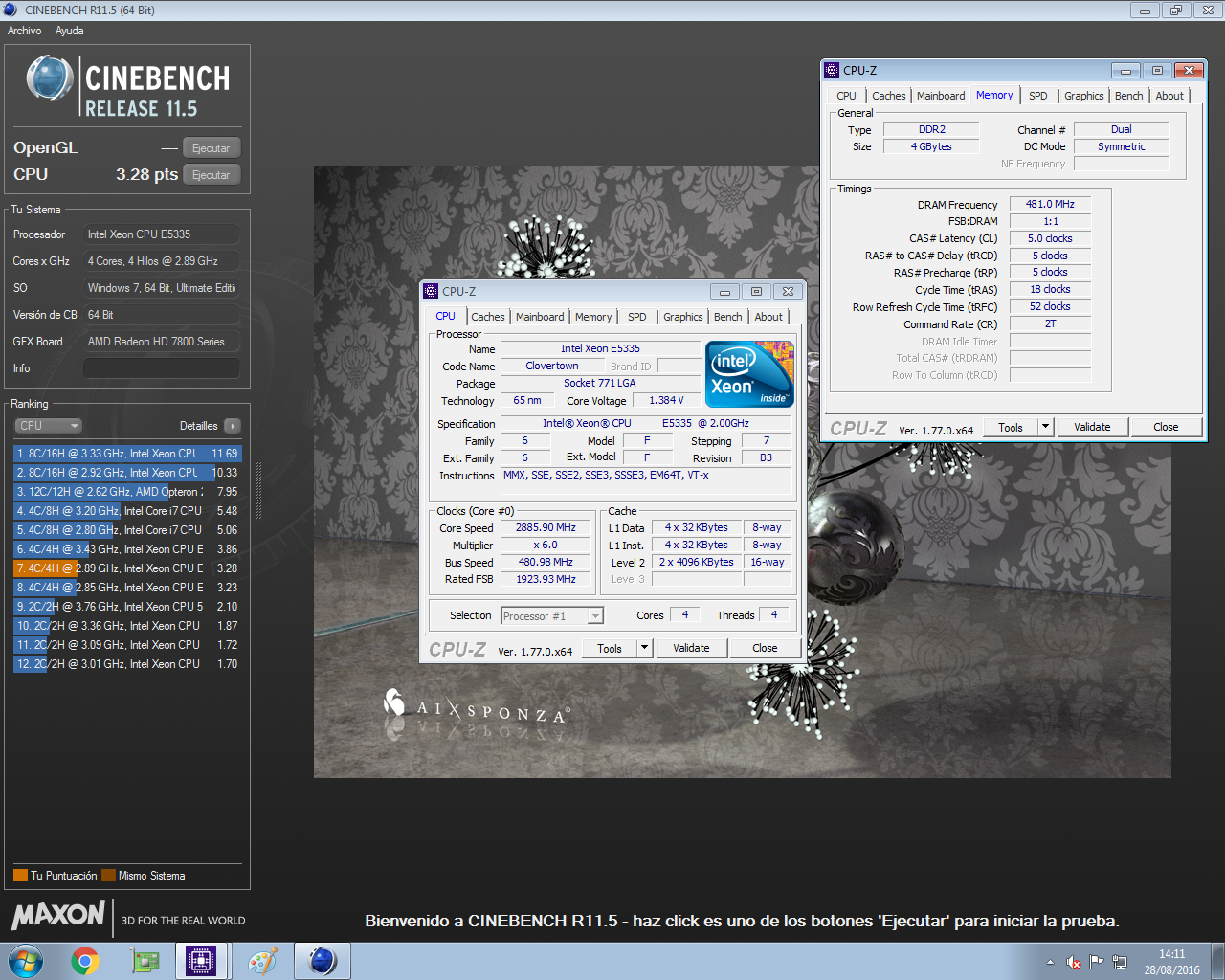Click the Cinebench logo sphere
Image resolution: width=1225 pixels, height=980 pixels.
[50, 78]
